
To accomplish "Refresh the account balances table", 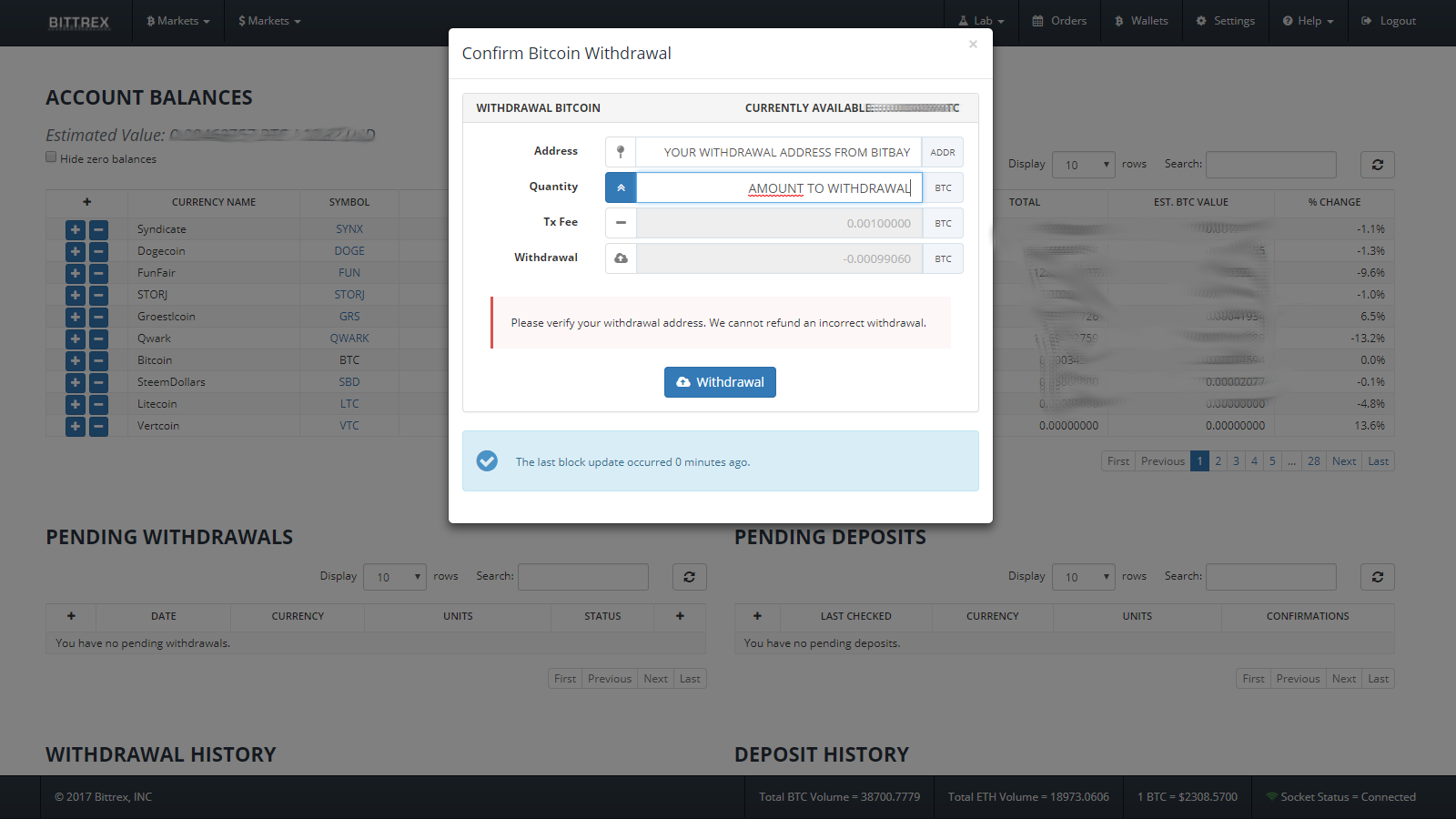I will pyautogui.click(x=1378, y=165).
